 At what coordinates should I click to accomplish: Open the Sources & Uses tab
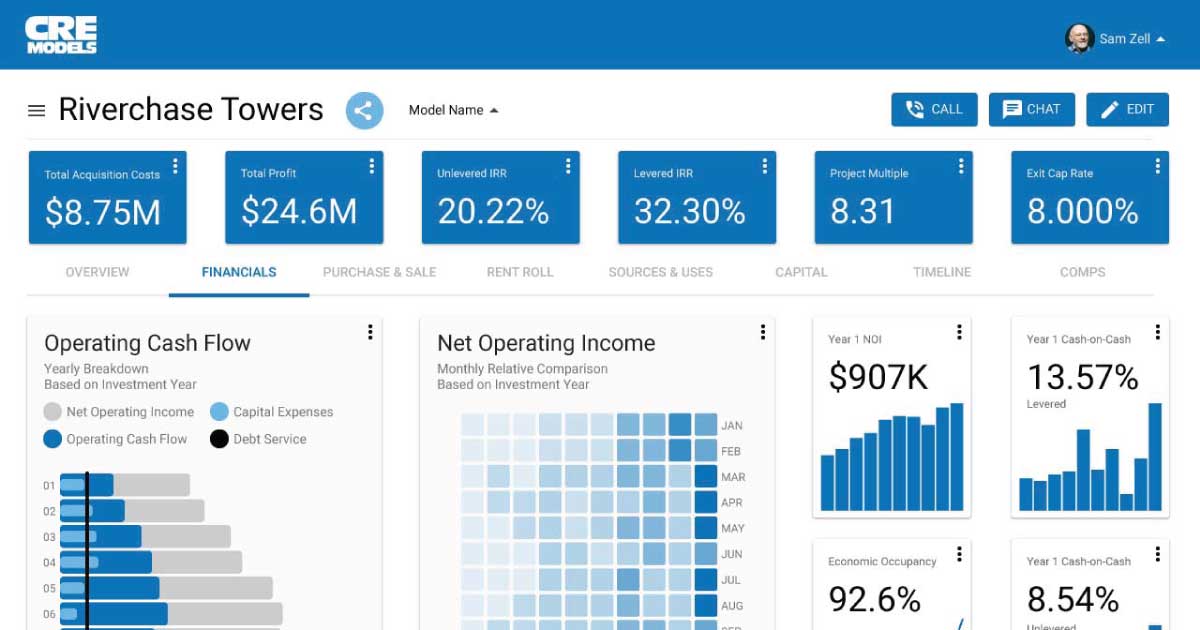pyautogui.click(x=660, y=271)
